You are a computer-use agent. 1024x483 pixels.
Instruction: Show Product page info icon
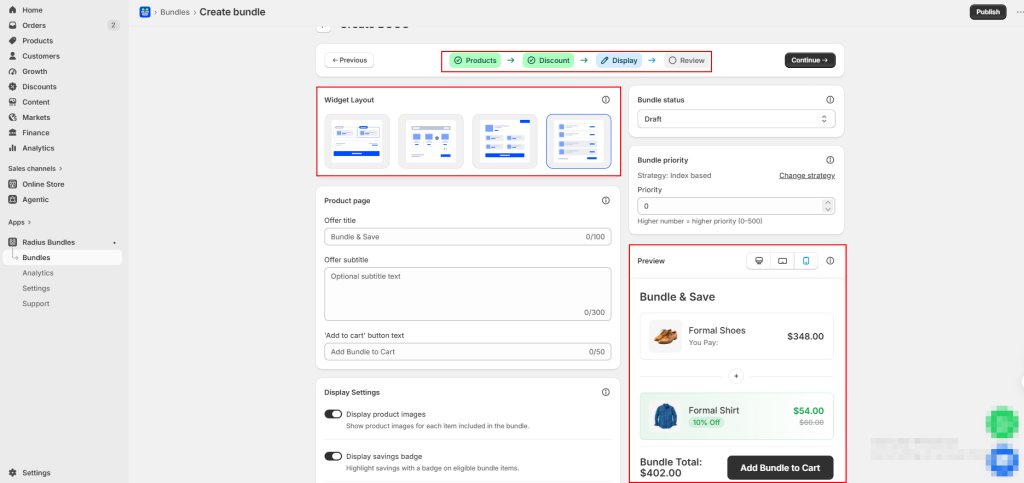[x=605, y=200]
